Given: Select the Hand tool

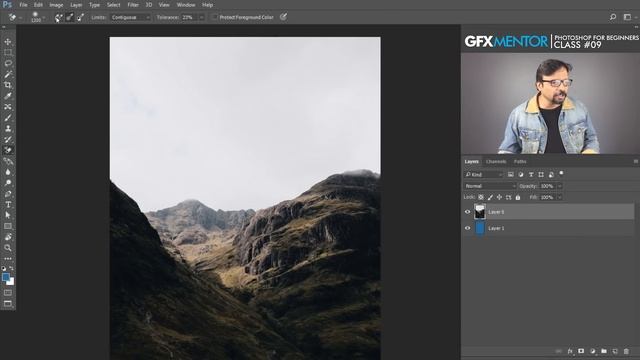Looking at the screenshot, I should pos(8,237).
